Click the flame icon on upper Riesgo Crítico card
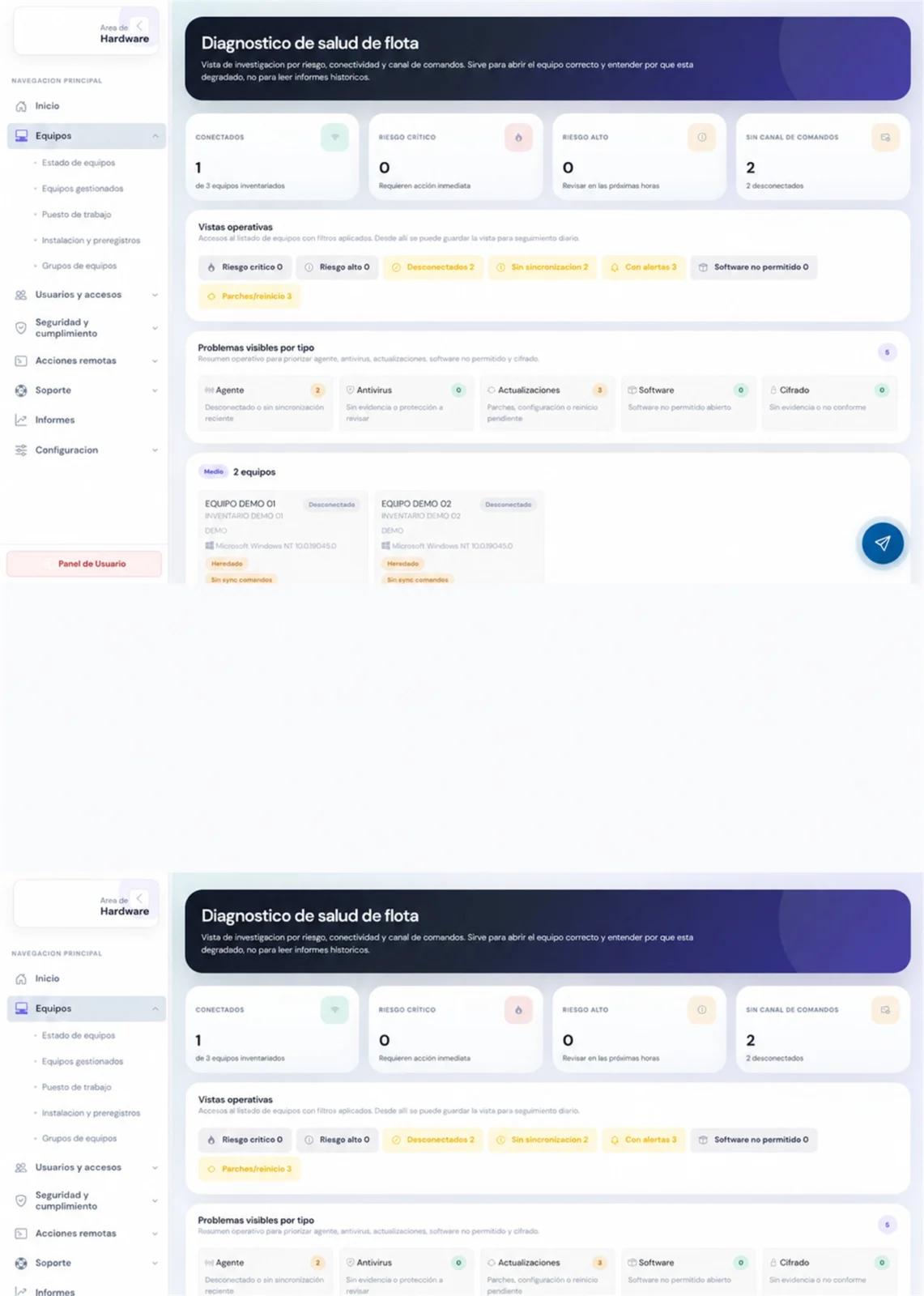The width and height of the screenshot is (924, 1296). tap(518, 138)
